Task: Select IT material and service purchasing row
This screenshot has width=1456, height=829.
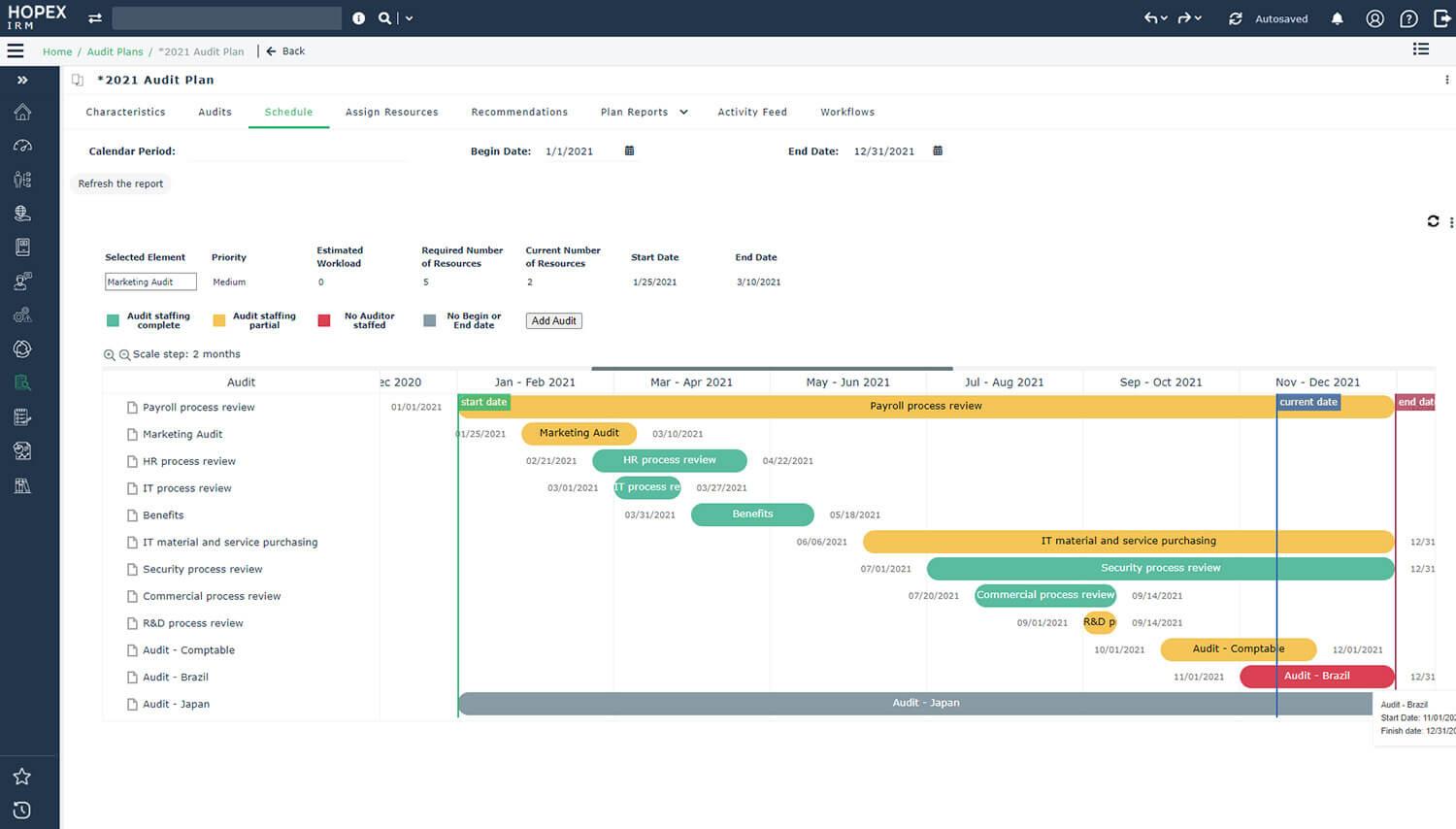Action: click(241, 543)
